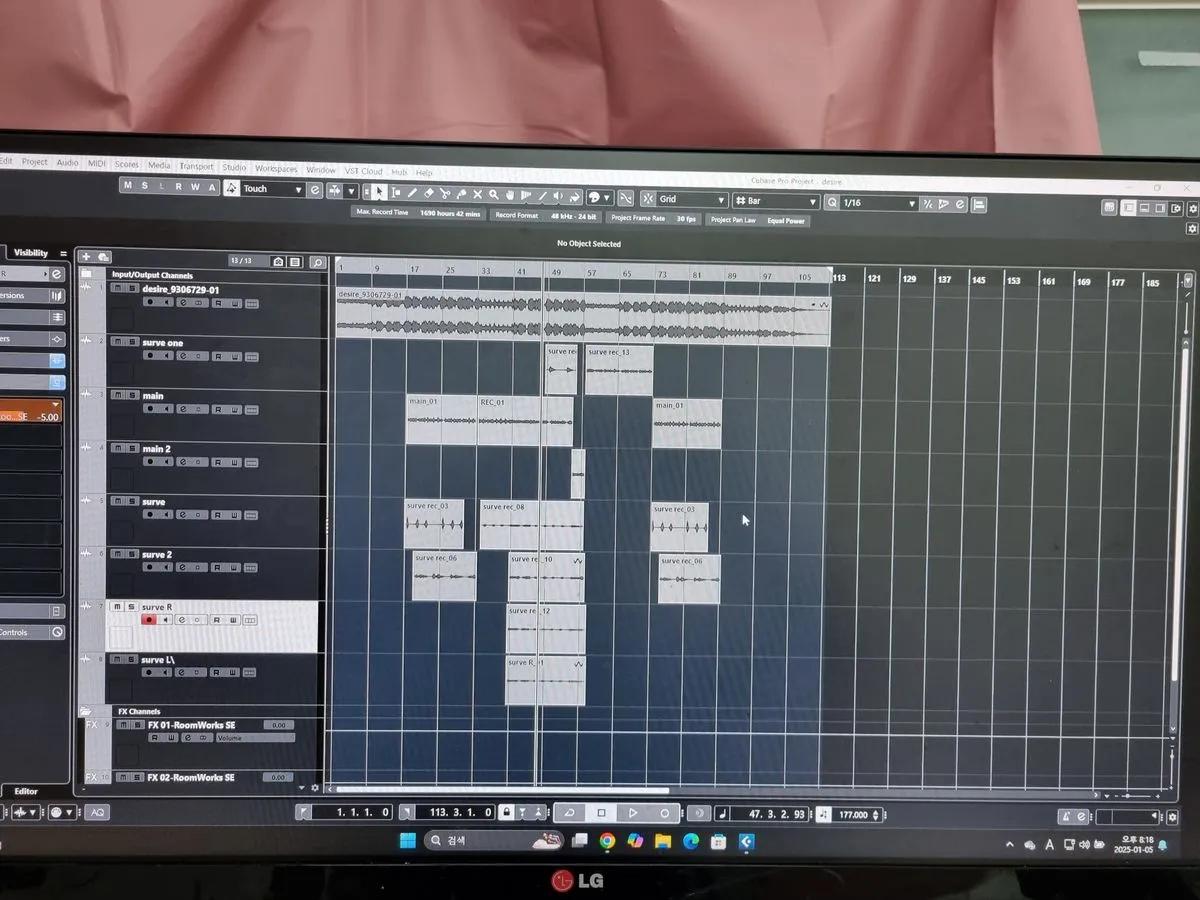Image resolution: width=1200 pixels, height=900 pixels.
Task: Disable record enable on 'surve R' track
Action: [x=149, y=620]
